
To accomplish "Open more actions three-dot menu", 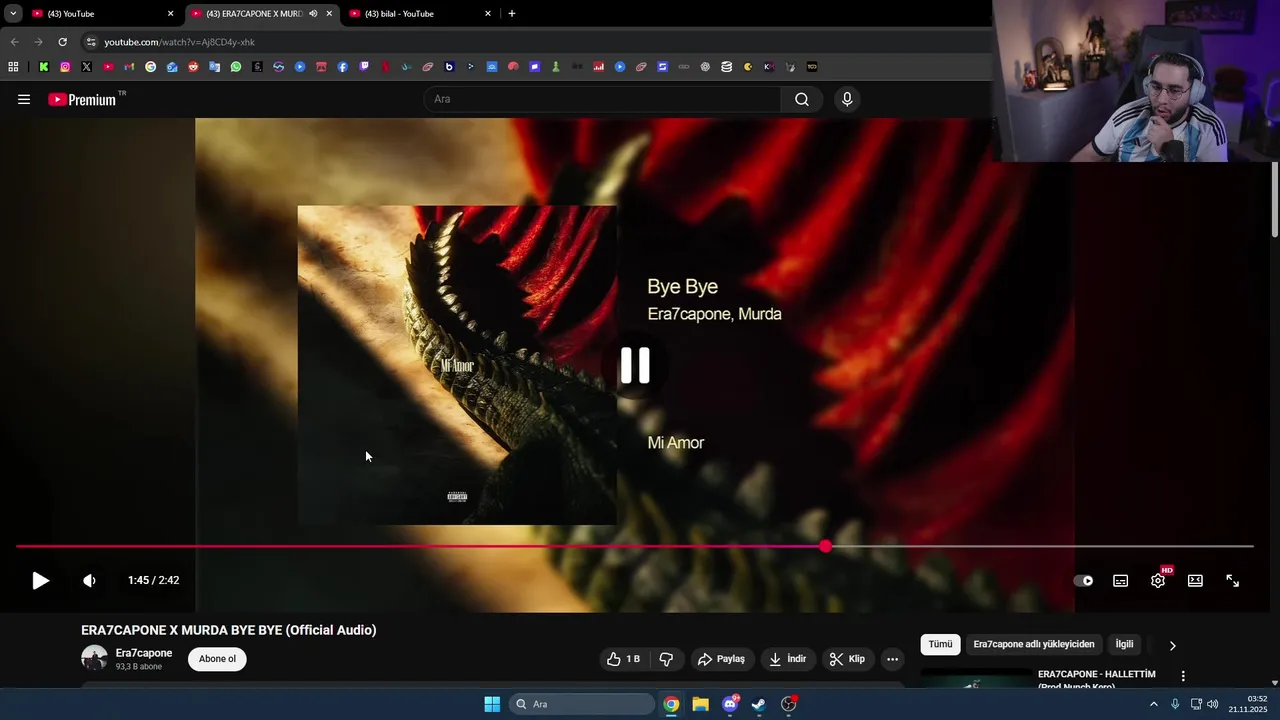I will tap(892, 659).
